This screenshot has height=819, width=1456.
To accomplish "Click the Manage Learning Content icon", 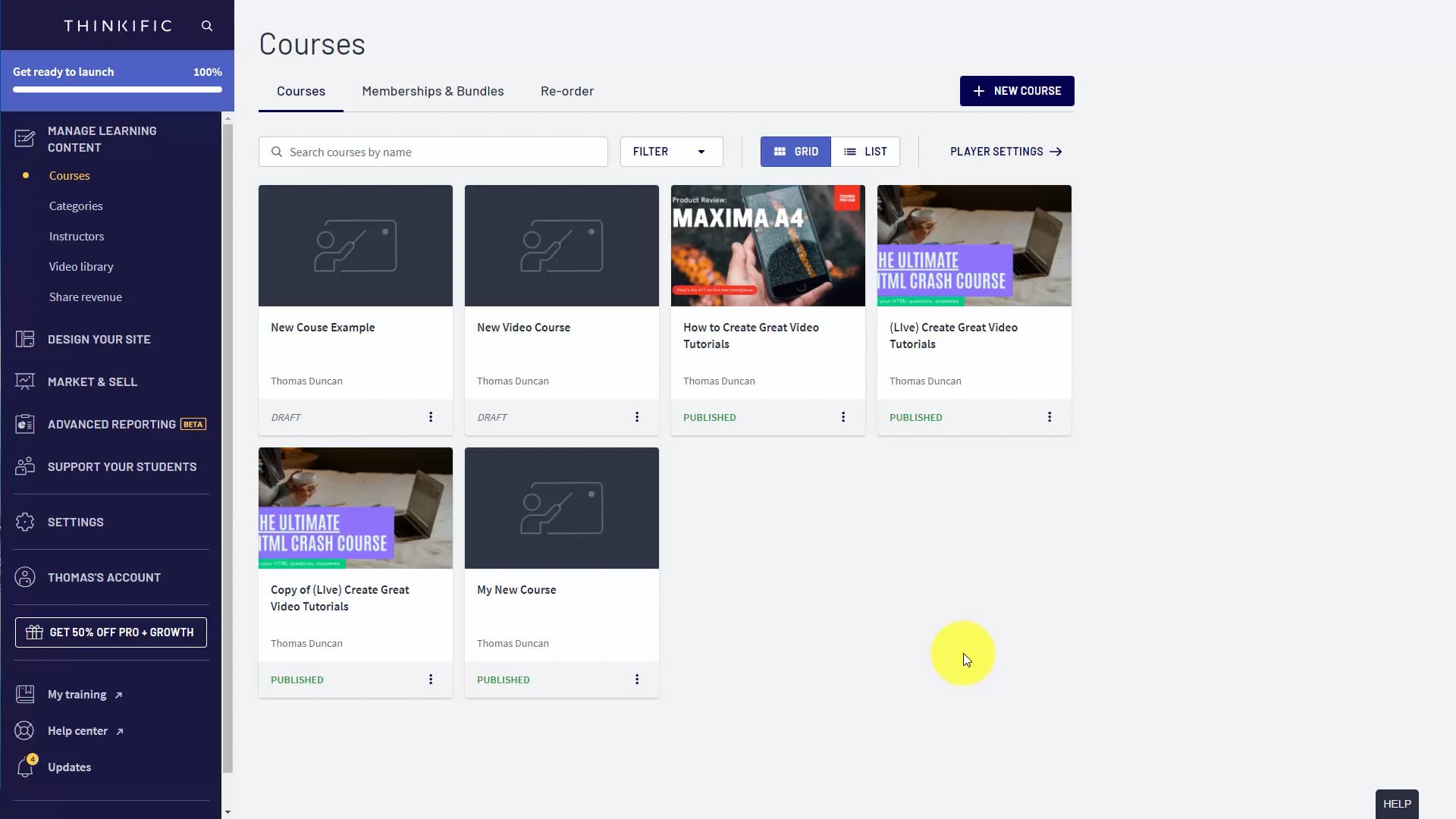I will click(x=25, y=139).
